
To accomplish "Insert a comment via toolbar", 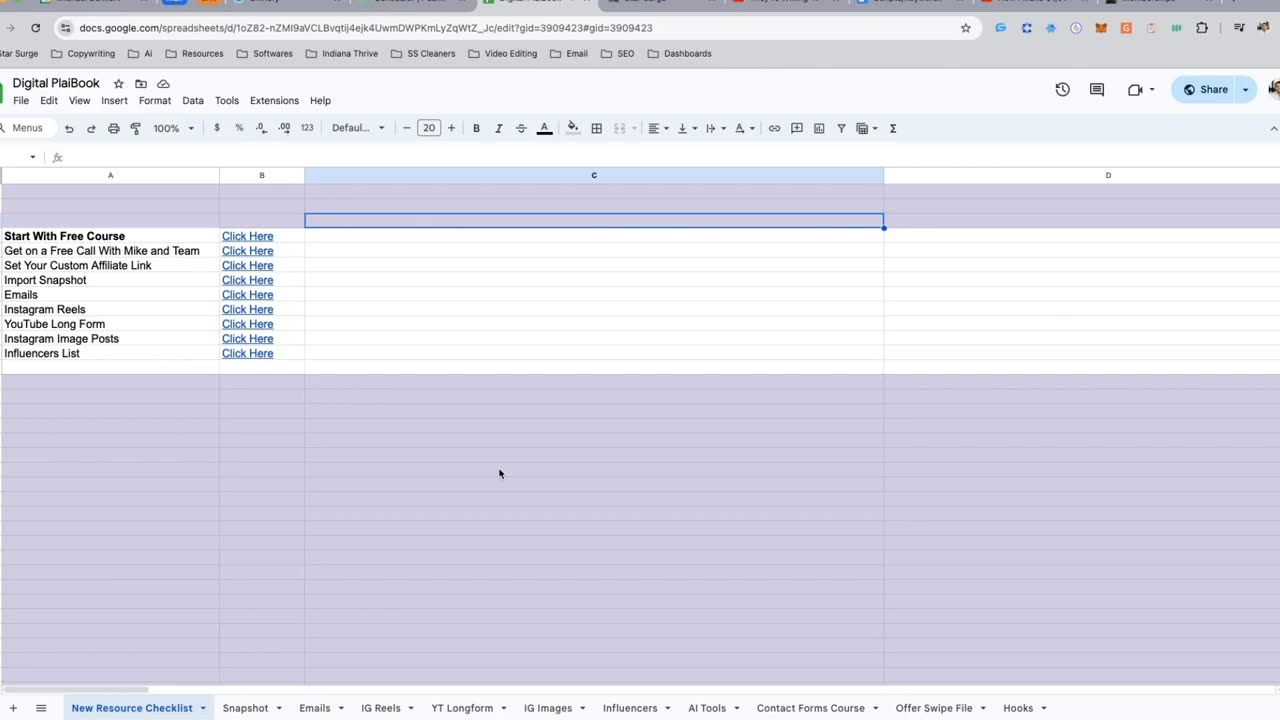I will [797, 128].
